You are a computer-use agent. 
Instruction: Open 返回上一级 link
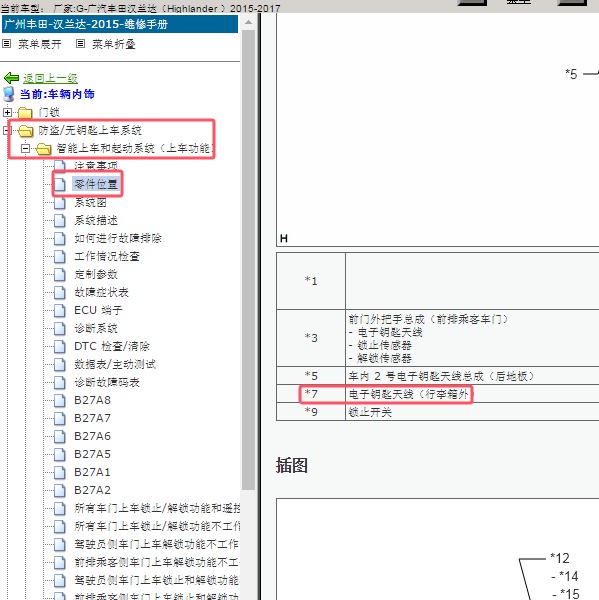point(50,78)
